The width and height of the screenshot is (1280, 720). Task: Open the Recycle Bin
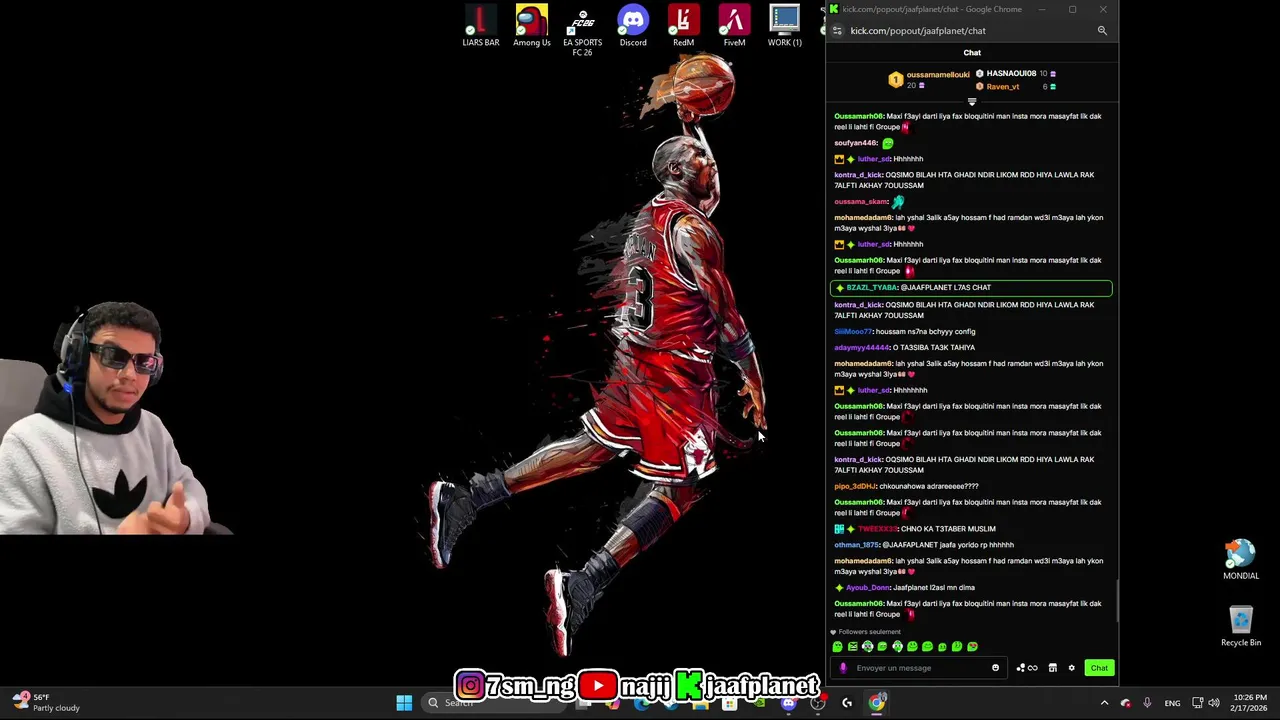coord(1241,626)
